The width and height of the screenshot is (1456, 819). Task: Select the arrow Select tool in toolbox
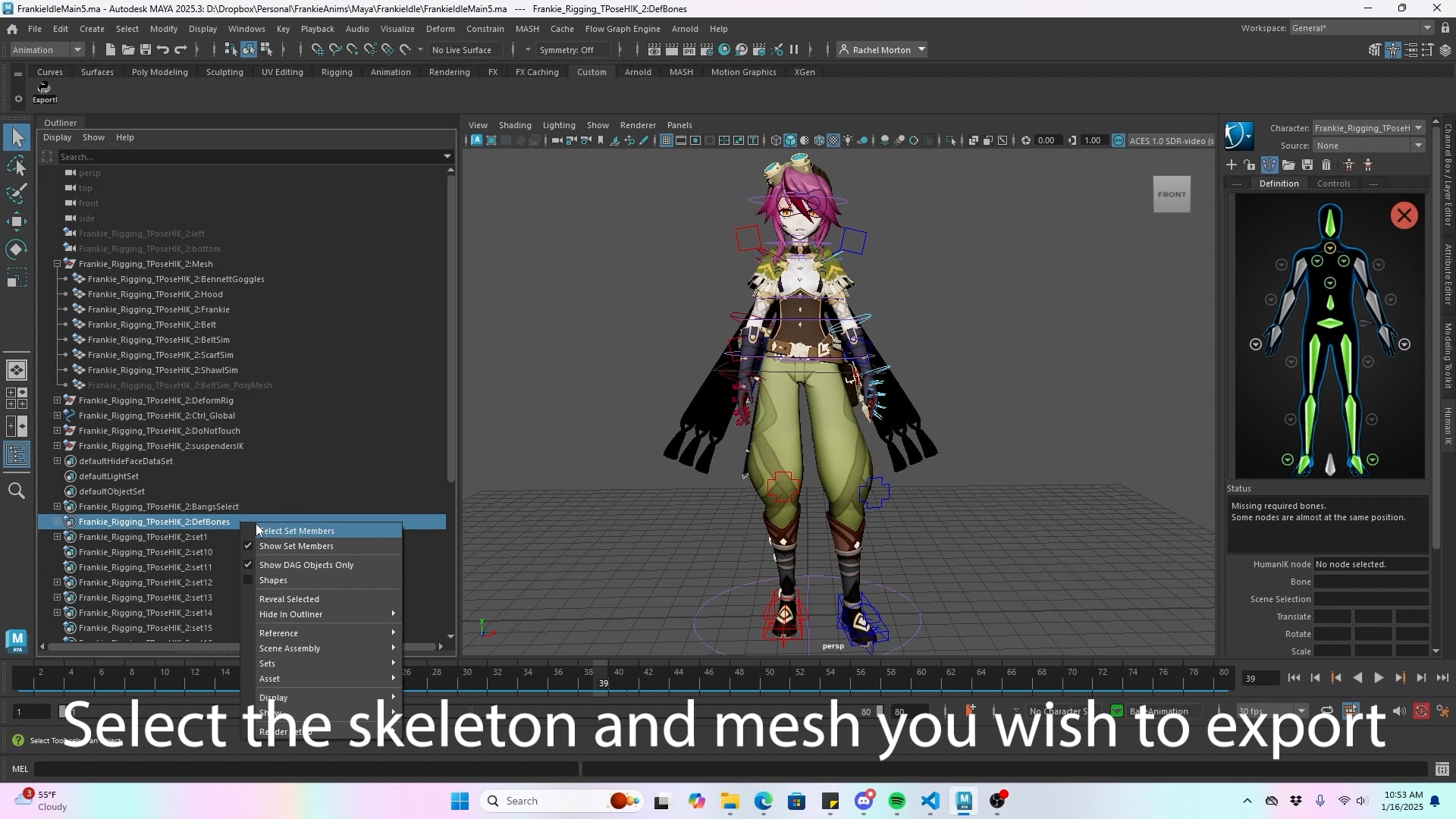point(17,137)
